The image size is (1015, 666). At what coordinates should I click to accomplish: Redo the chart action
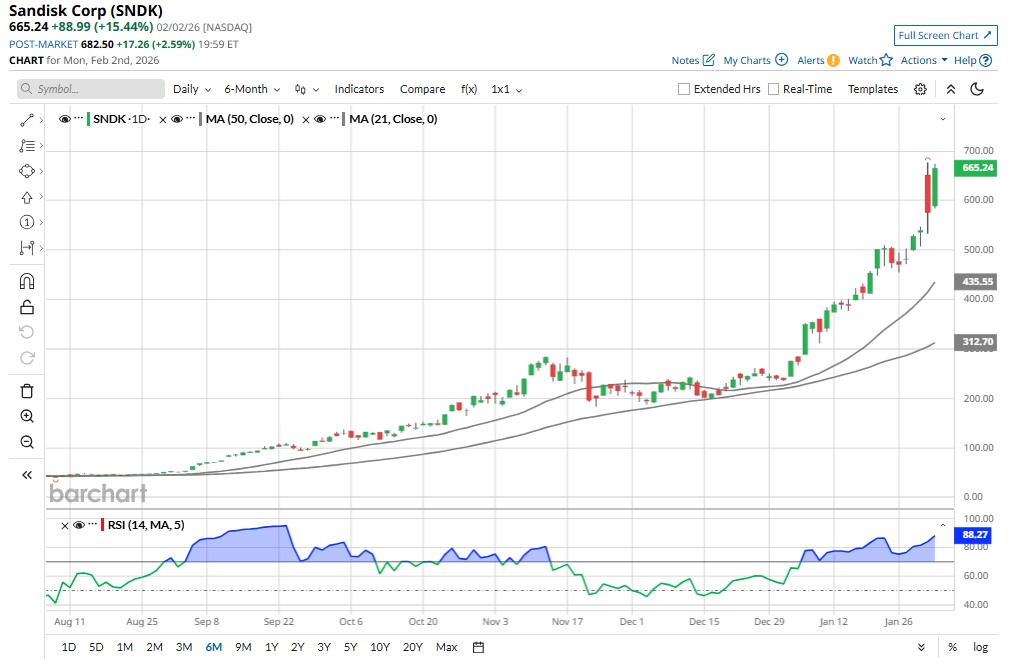click(x=27, y=358)
